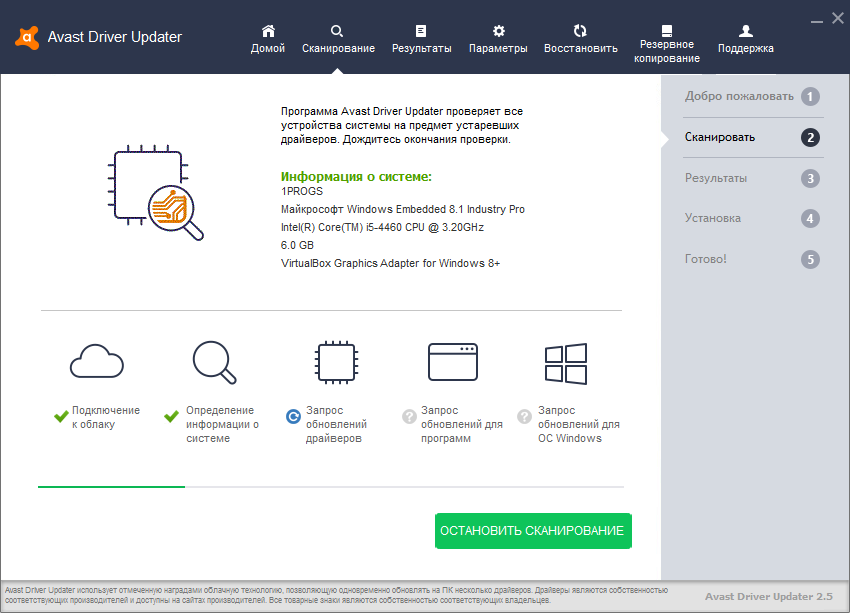Click the driver chip icon
Screen dimensions: 850x613
[336, 362]
